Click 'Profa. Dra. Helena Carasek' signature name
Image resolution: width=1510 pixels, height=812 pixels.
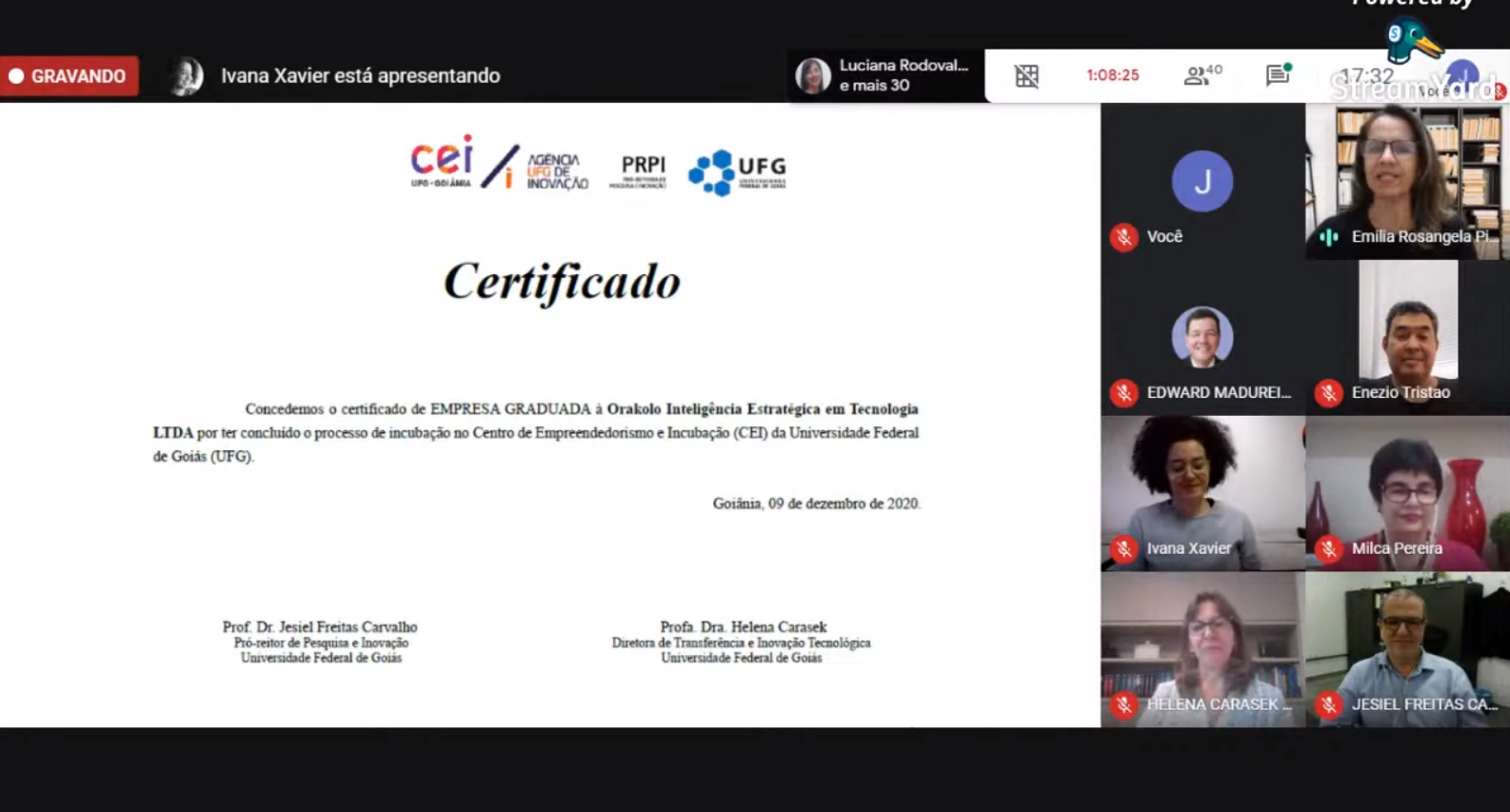click(744, 627)
